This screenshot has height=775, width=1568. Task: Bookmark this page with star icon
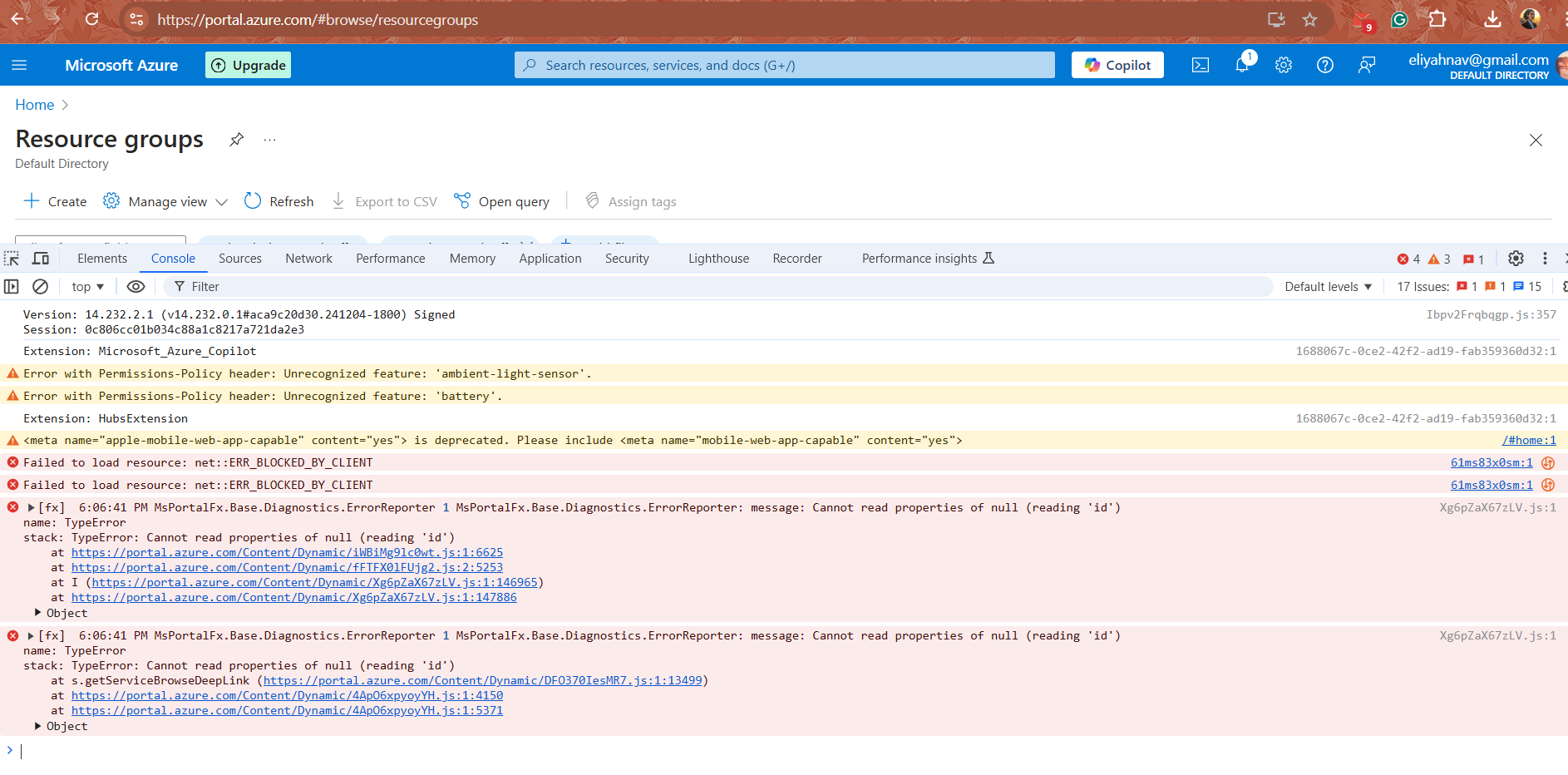(x=1310, y=19)
